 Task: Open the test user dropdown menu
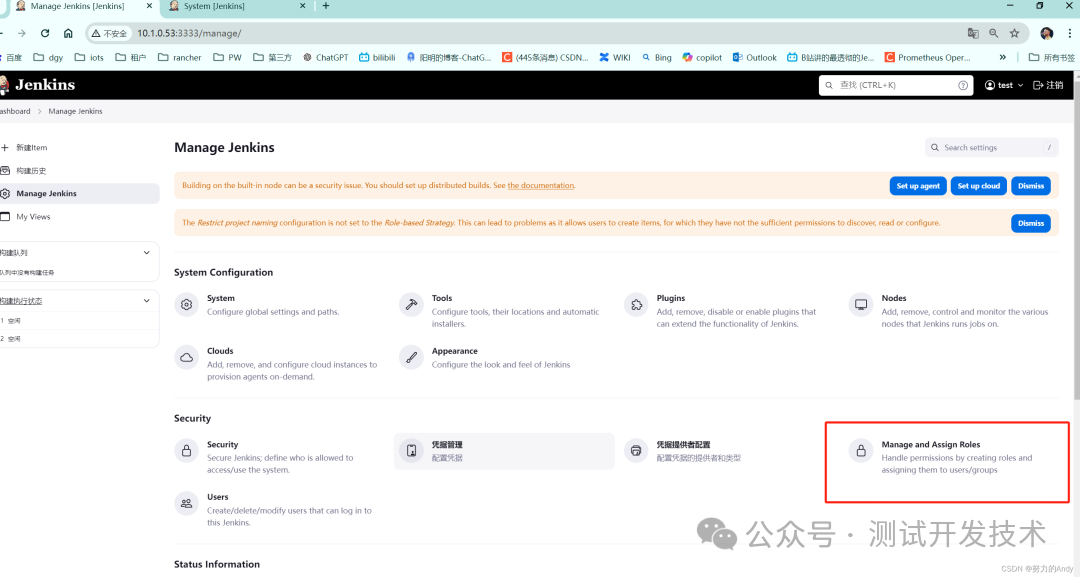(1004, 85)
